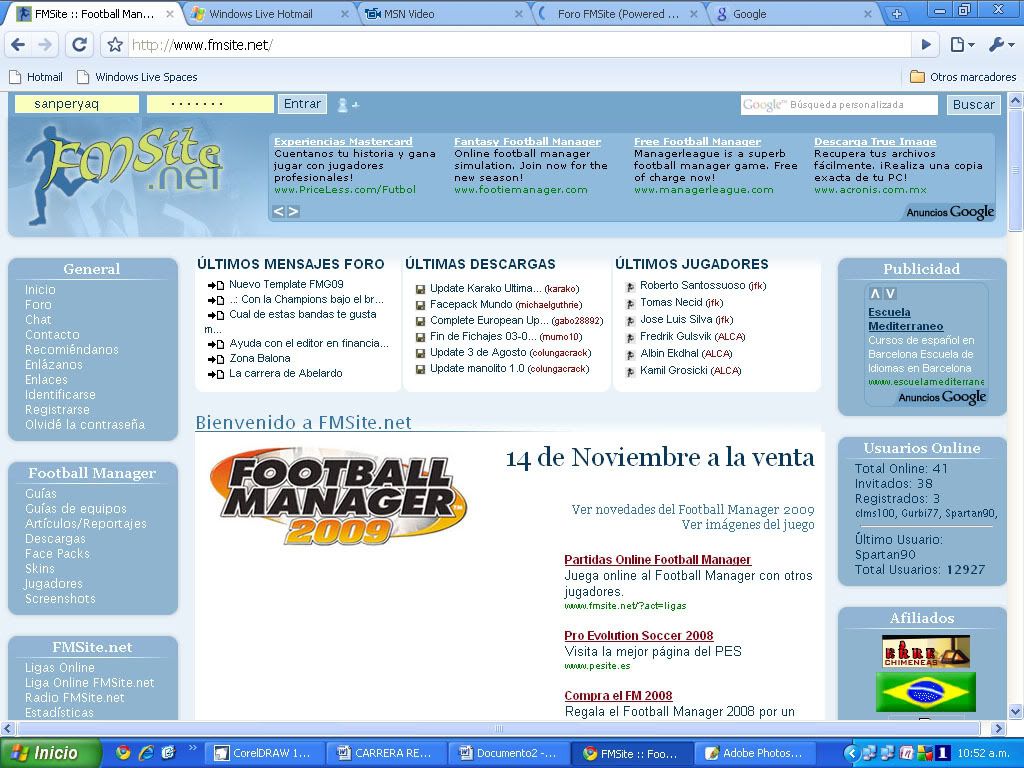Open Chat in the General menu

click(x=38, y=319)
